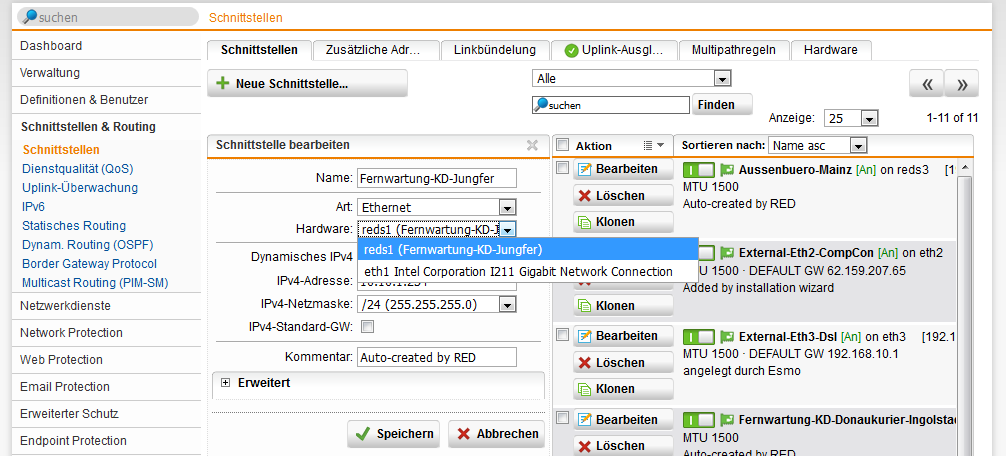
Task: Toggle External-Eth3-Dsl interface switch
Action: 699,336
